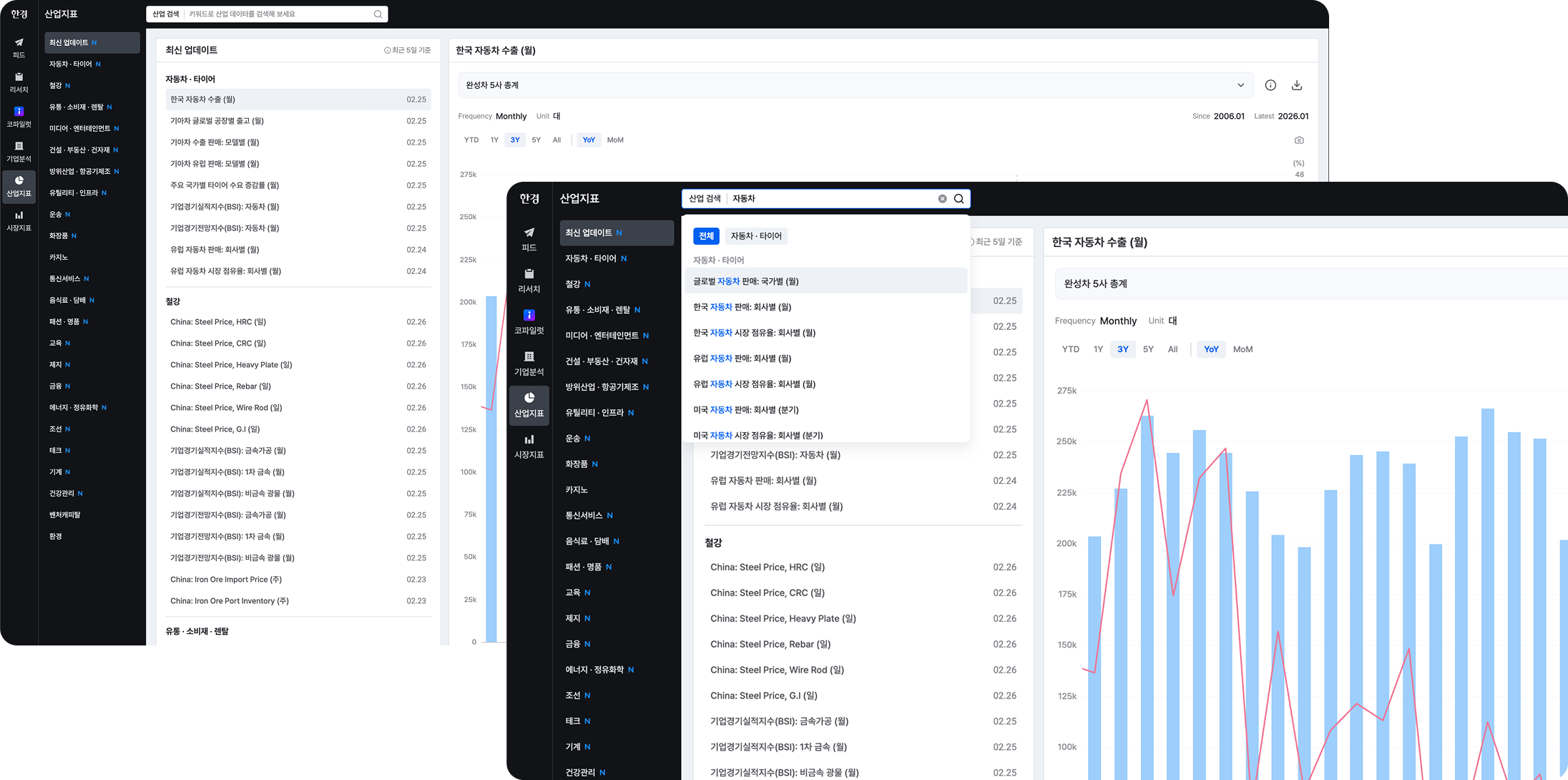The image size is (1568, 780).
Task: Click the download icon for chart data
Action: pyautogui.click(x=1297, y=85)
